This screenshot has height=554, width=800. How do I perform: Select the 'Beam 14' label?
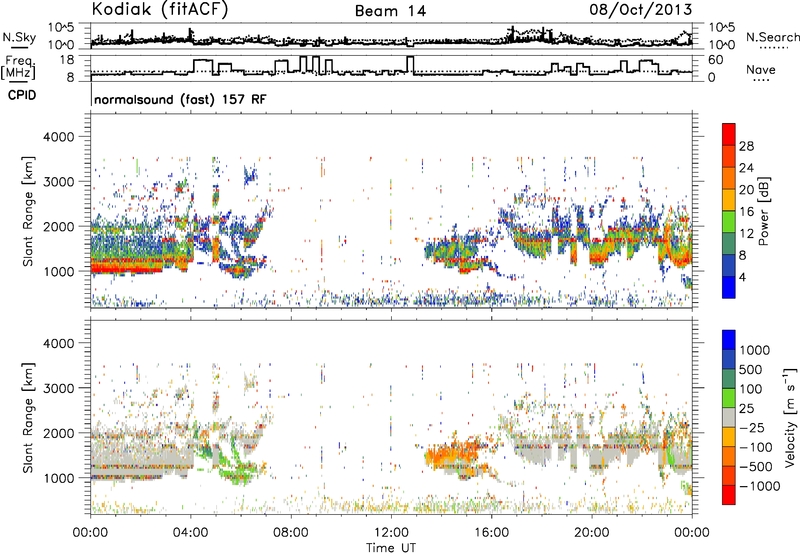tap(390, 11)
